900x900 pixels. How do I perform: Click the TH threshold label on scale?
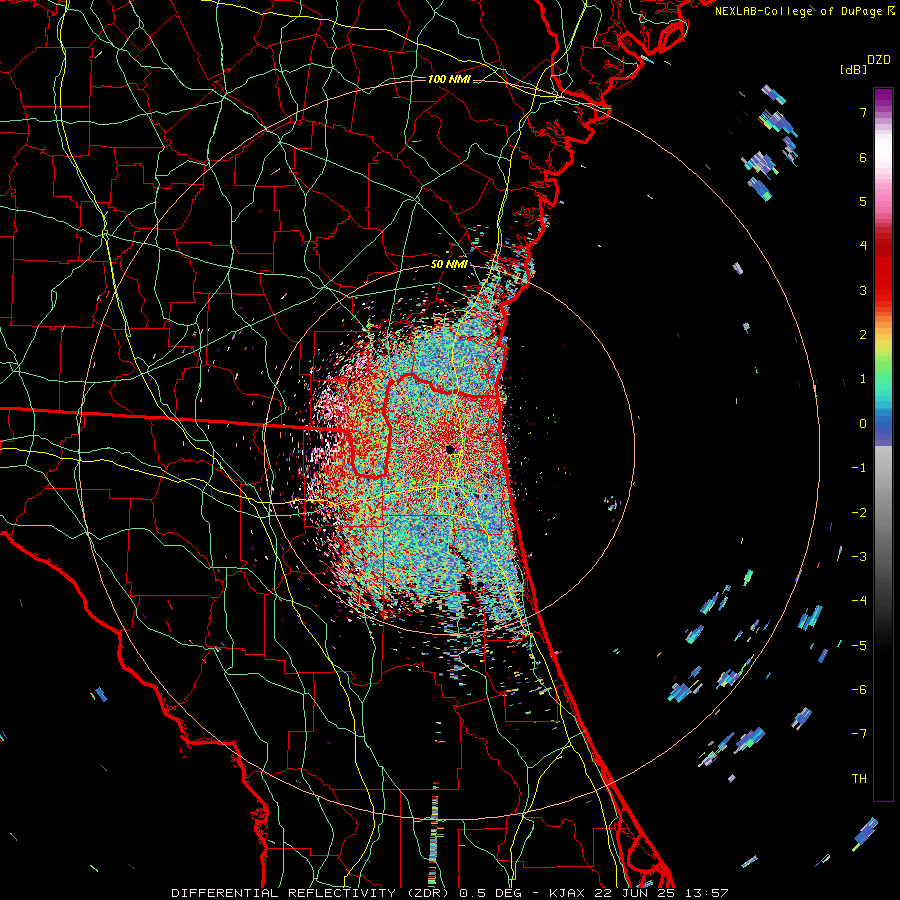859,779
